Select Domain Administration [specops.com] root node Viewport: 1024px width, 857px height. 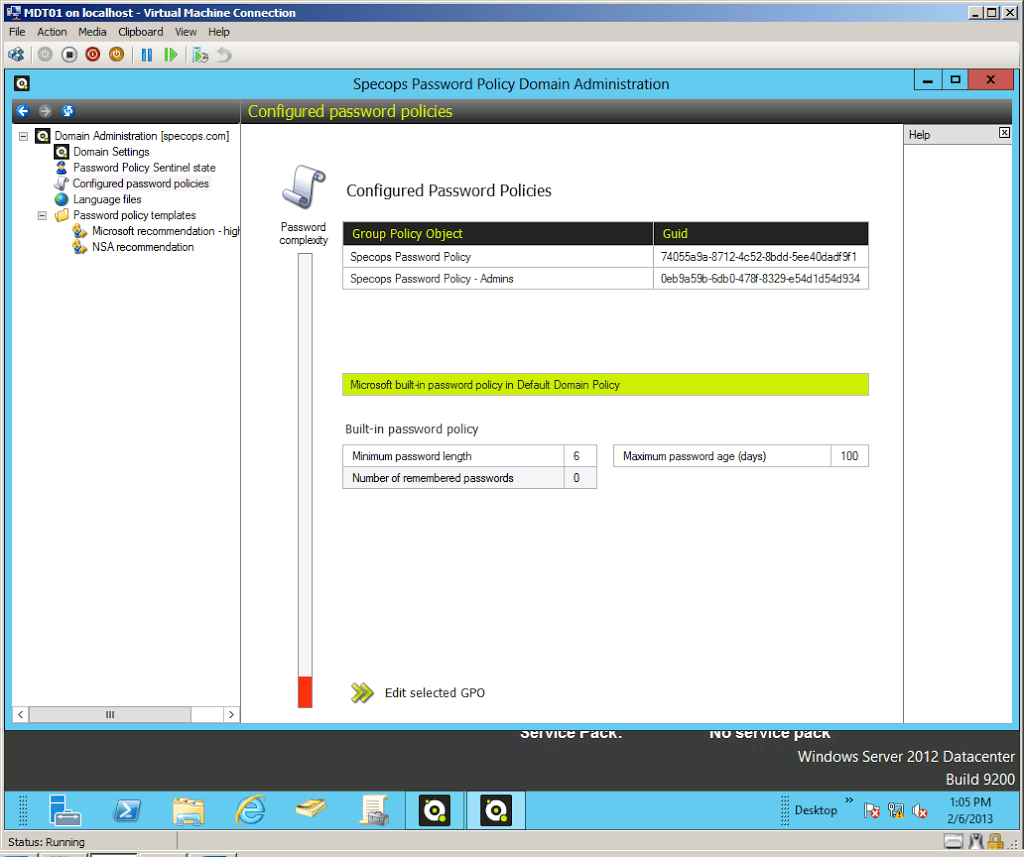click(142, 136)
